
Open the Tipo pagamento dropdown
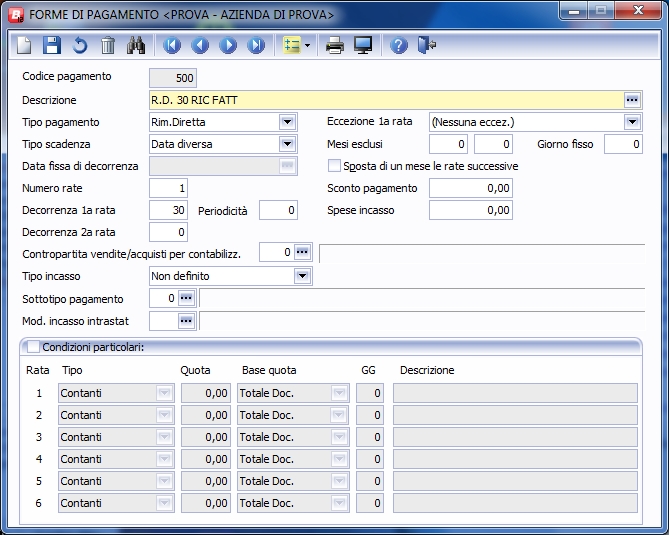click(287, 122)
